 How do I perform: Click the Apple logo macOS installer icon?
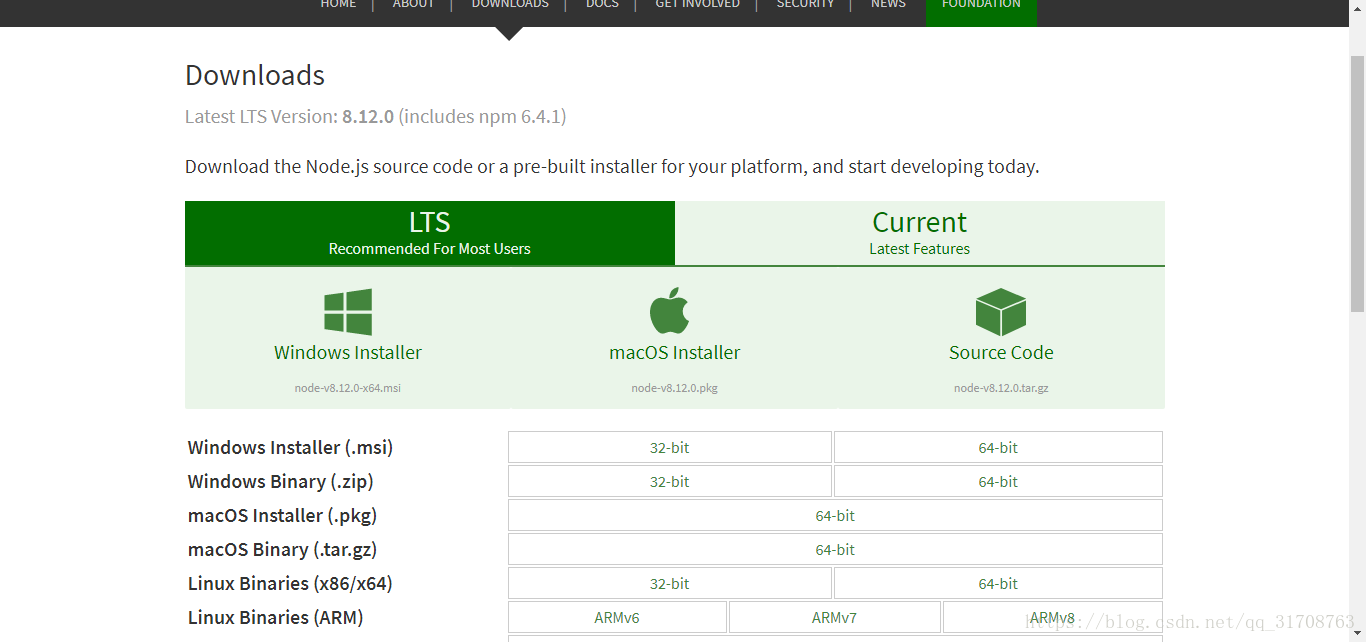click(x=670, y=310)
